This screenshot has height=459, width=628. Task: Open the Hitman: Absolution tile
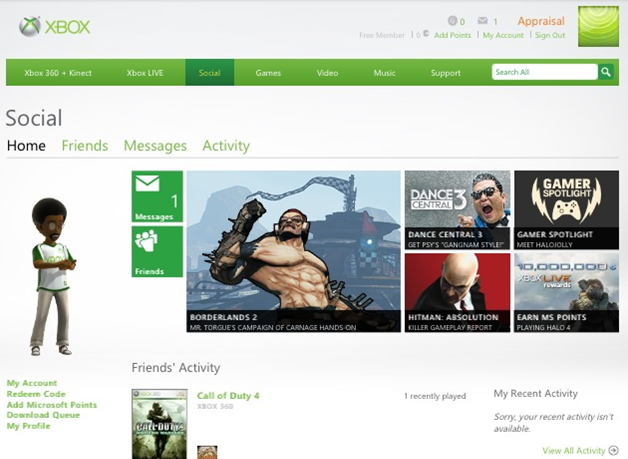point(457,293)
